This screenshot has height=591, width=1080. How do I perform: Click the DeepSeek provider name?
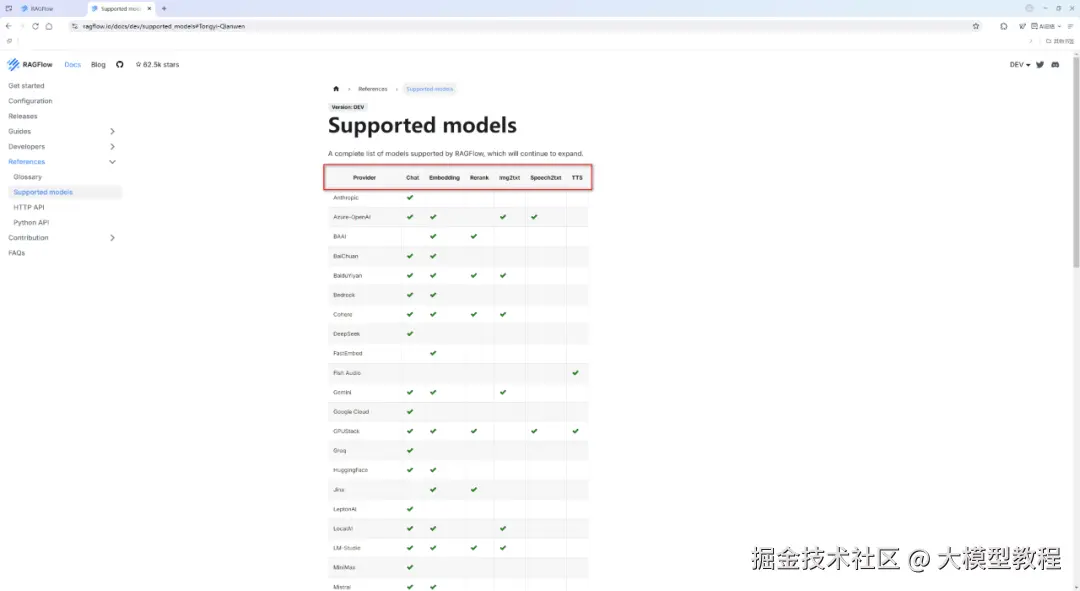pyautogui.click(x=346, y=334)
